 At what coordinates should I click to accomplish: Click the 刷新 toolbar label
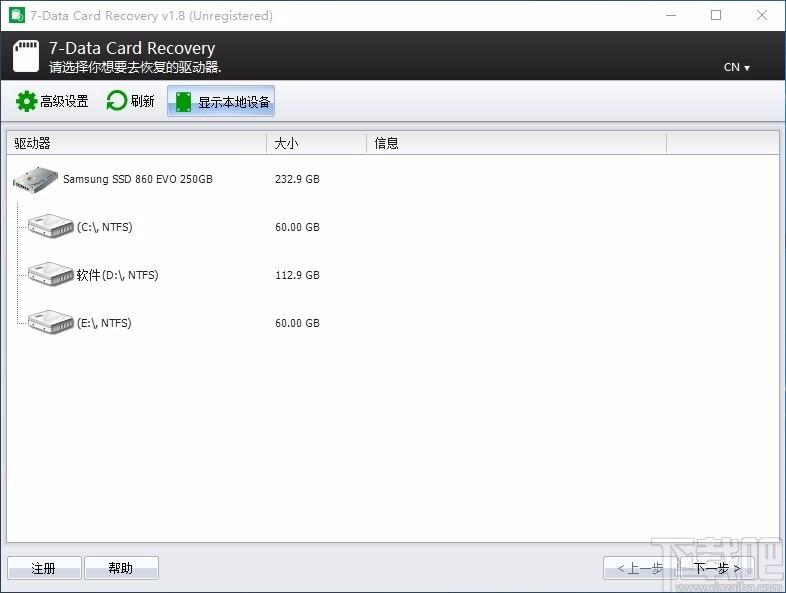(142, 101)
